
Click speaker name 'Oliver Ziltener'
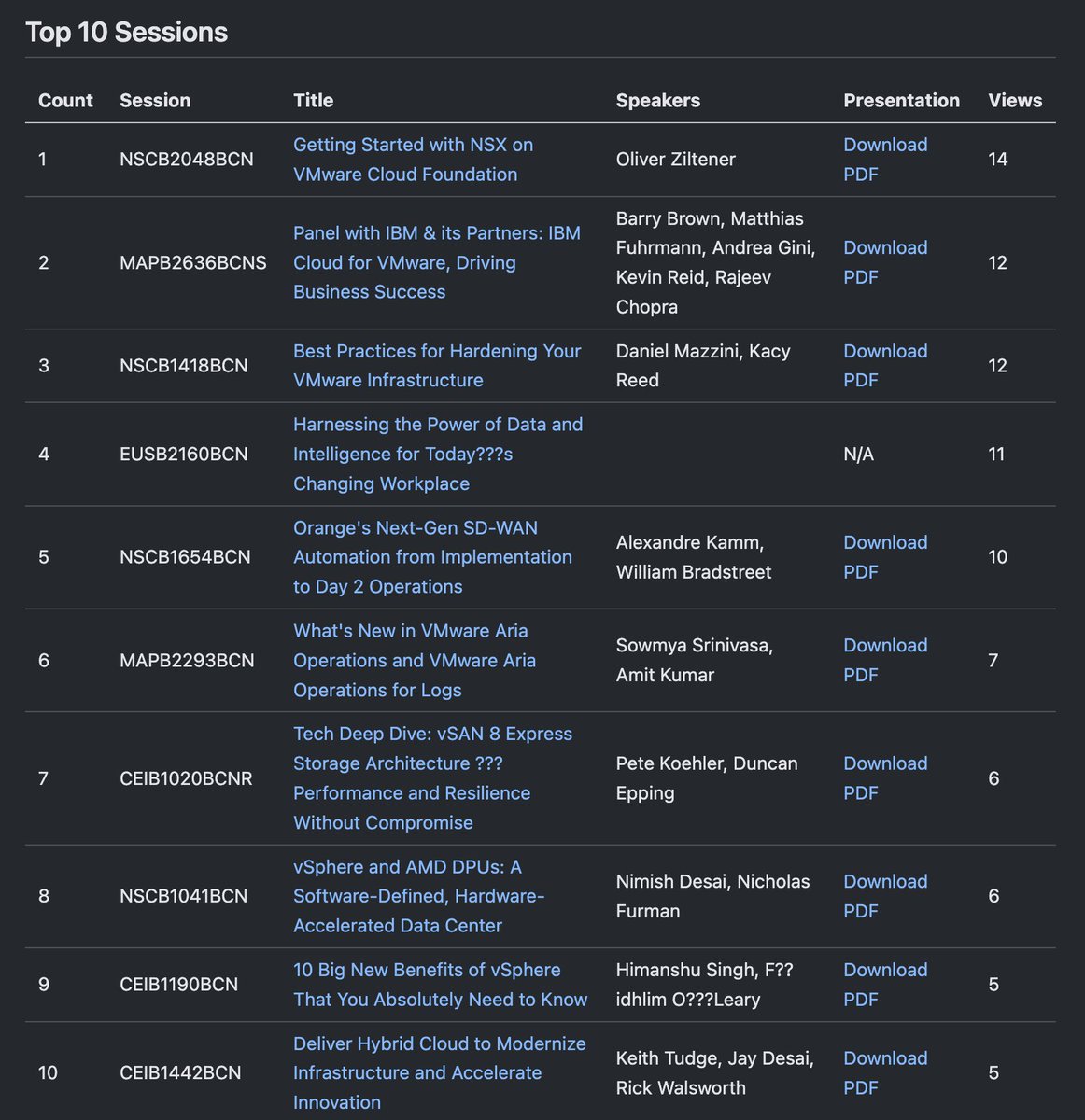click(x=676, y=160)
